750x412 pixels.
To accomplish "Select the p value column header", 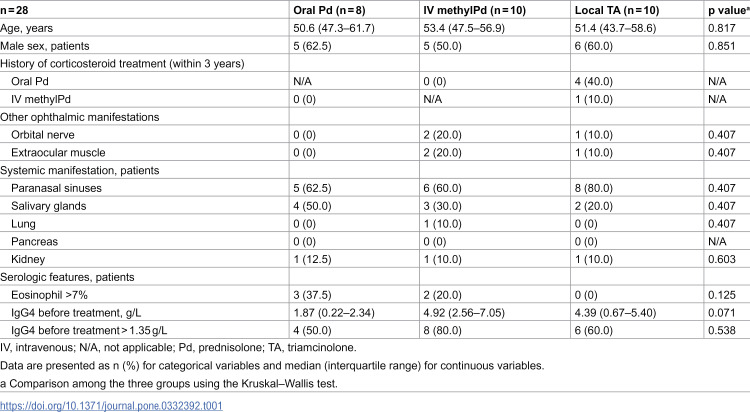I will coord(729,10).
